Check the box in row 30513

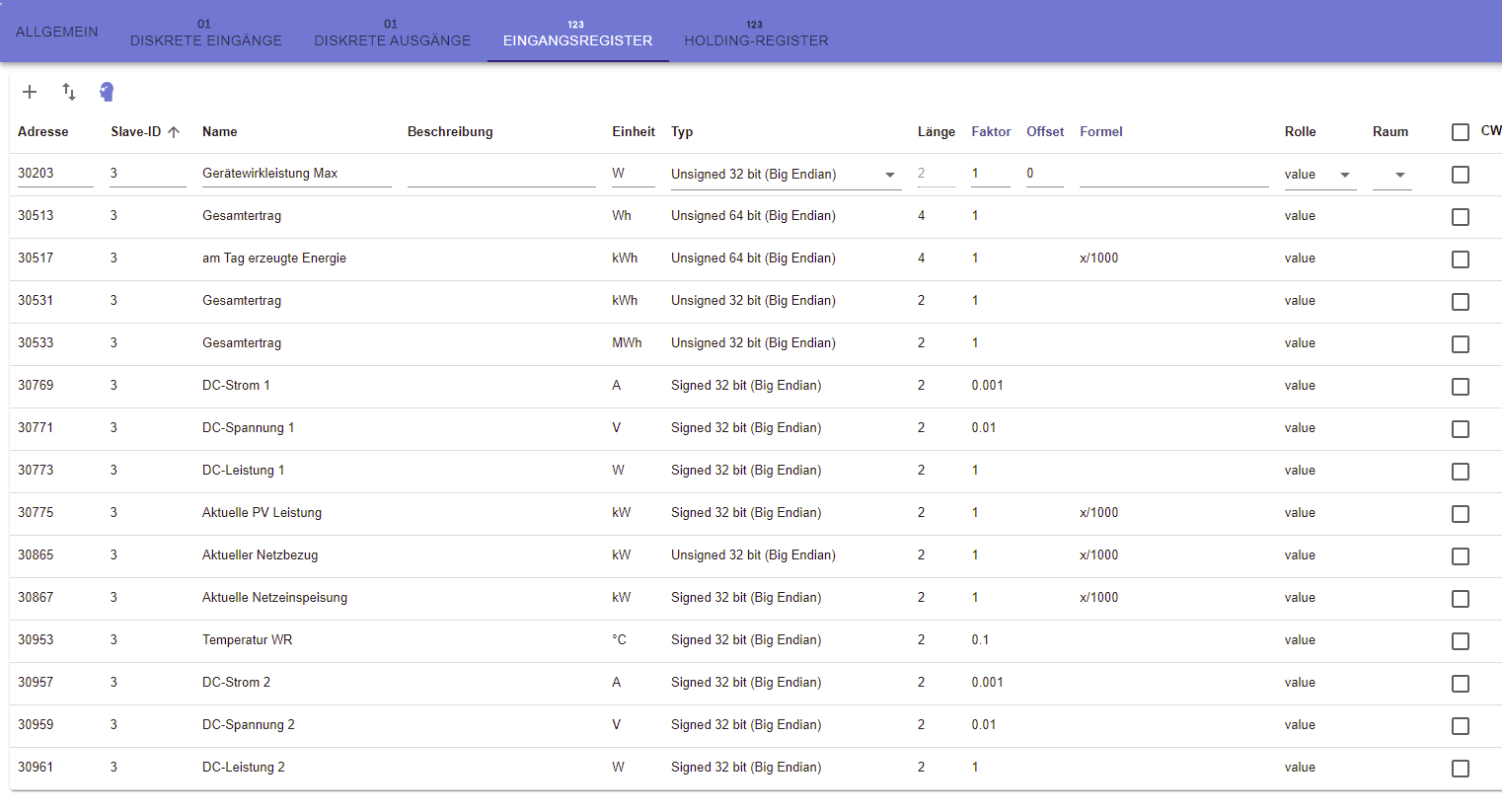click(x=1461, y=217)
